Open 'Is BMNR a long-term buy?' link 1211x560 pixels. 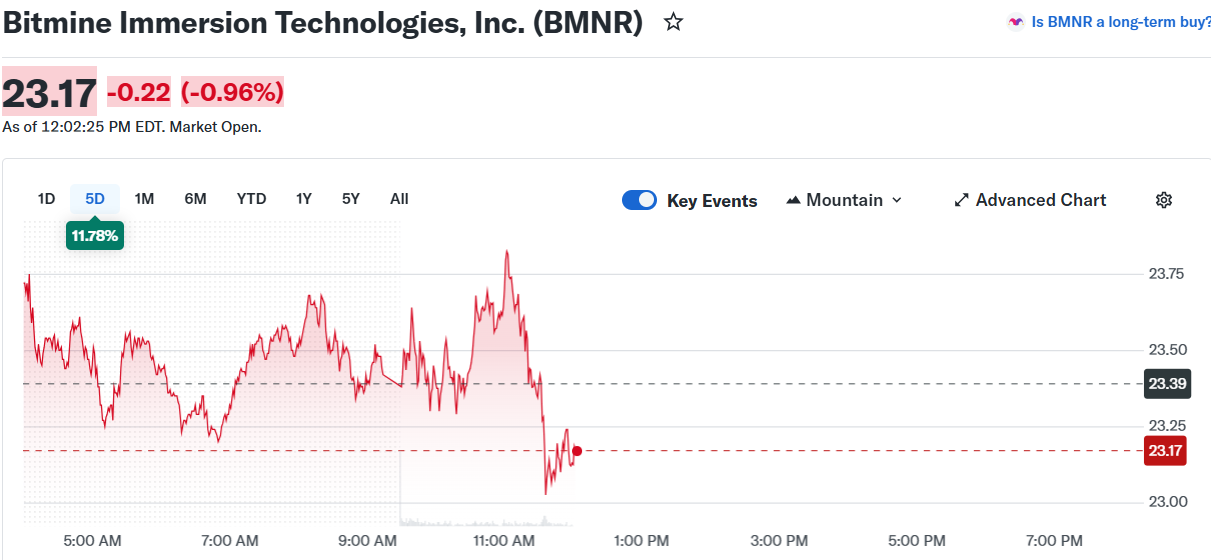click(x=1121, y=22)
